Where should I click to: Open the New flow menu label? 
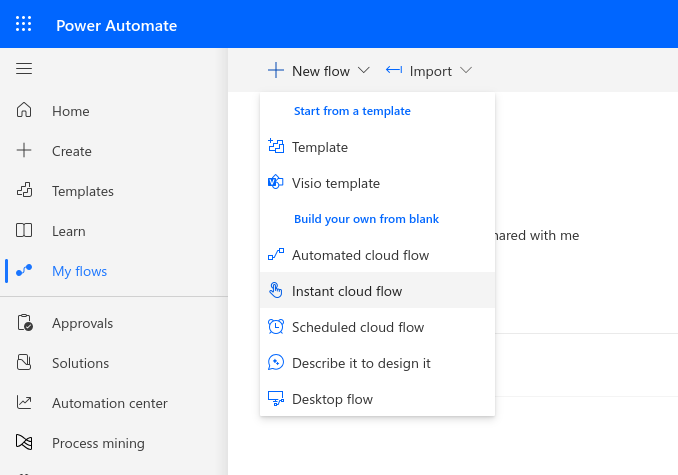click(321, 71)
